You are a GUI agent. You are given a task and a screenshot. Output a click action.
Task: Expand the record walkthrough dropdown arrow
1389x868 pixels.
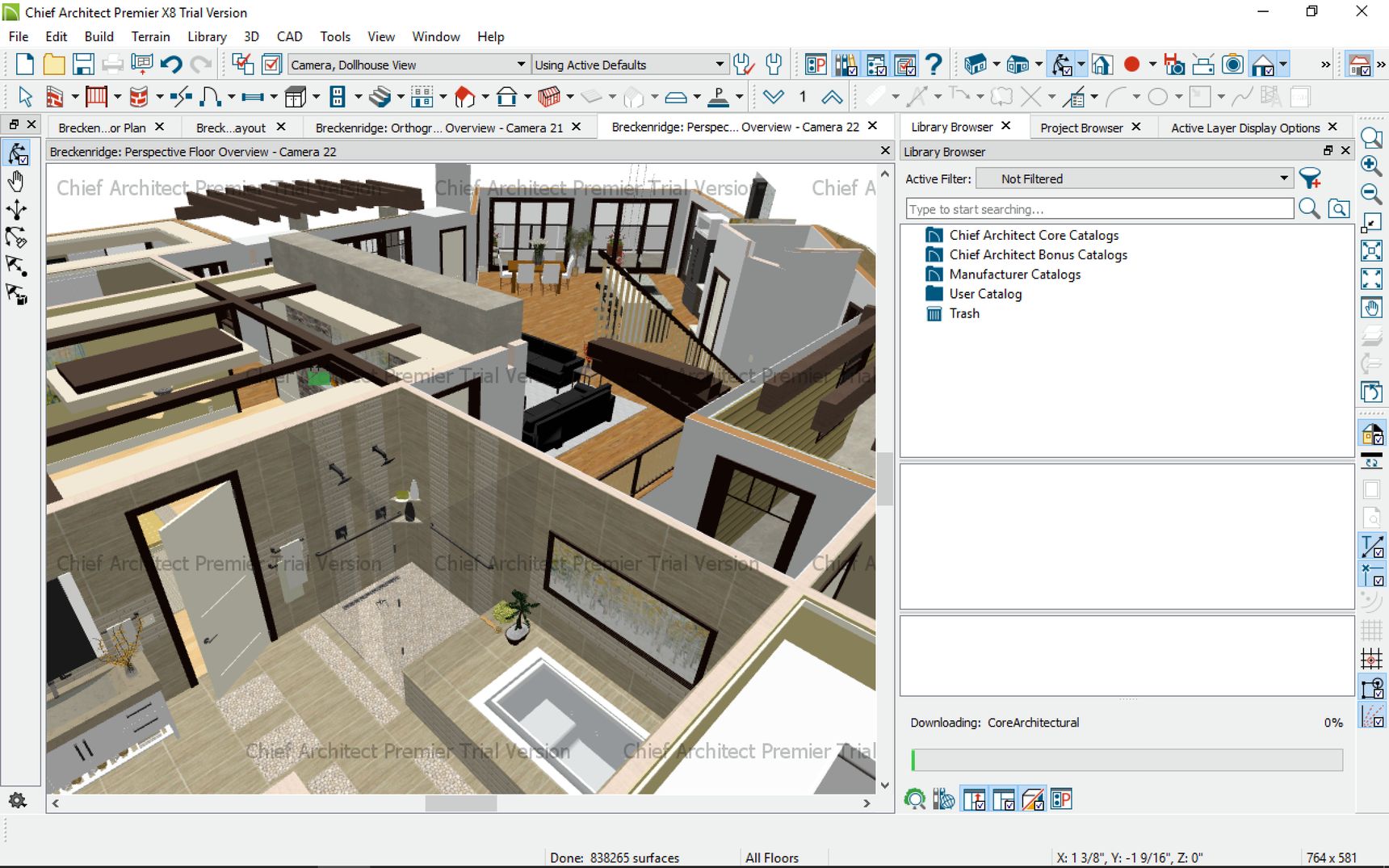click(x=1152, y=65)
